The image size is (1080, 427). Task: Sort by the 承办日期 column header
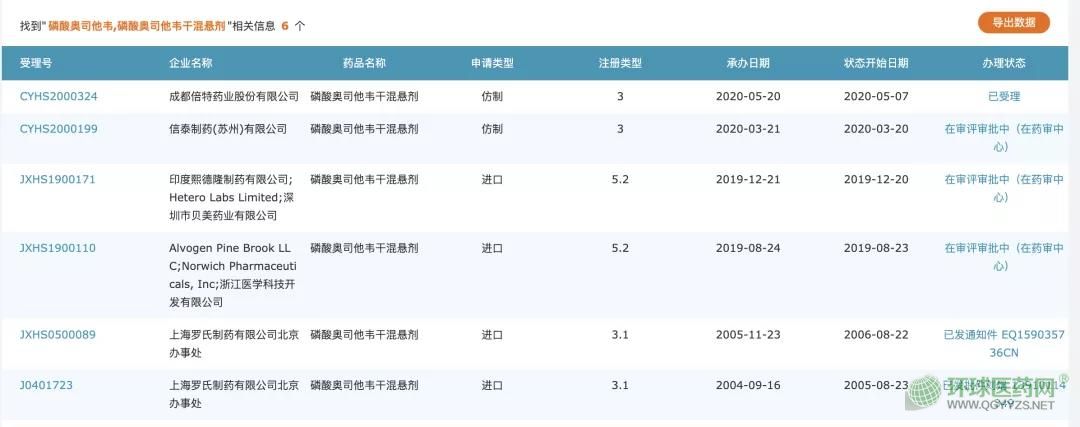pos(748,63)
